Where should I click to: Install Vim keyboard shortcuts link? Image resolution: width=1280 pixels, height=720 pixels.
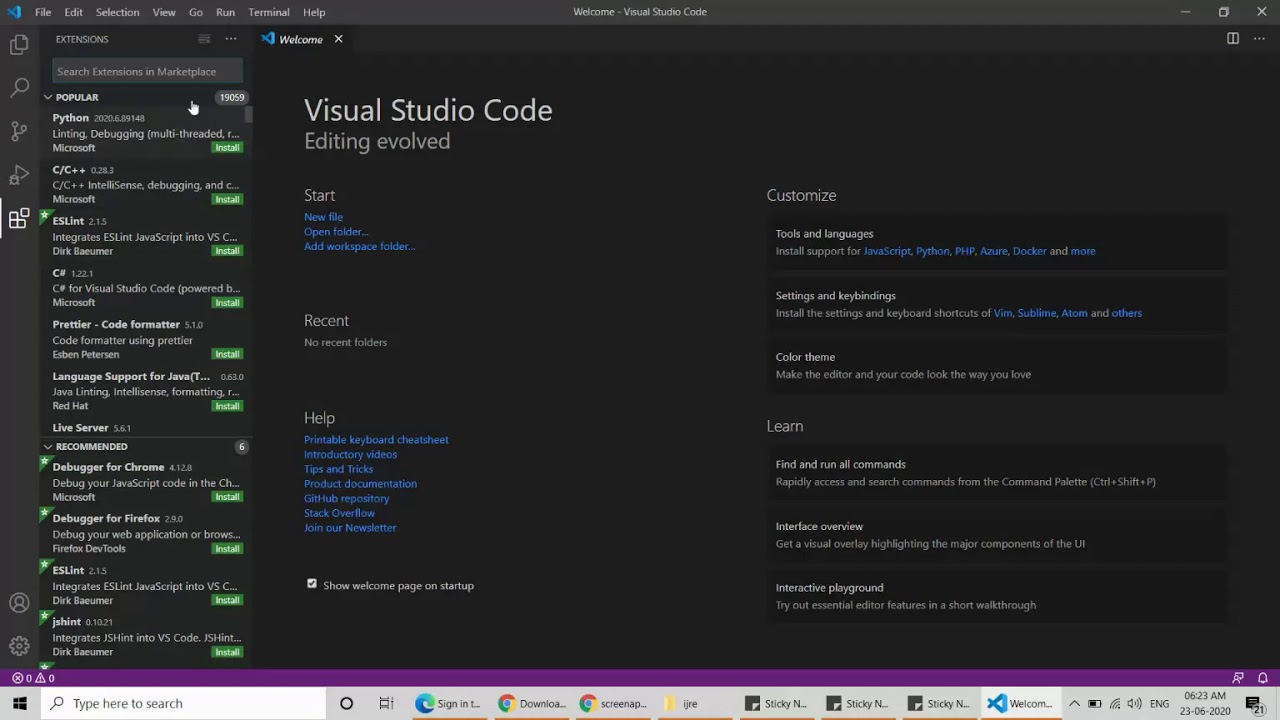click(x=1002, y=313)
